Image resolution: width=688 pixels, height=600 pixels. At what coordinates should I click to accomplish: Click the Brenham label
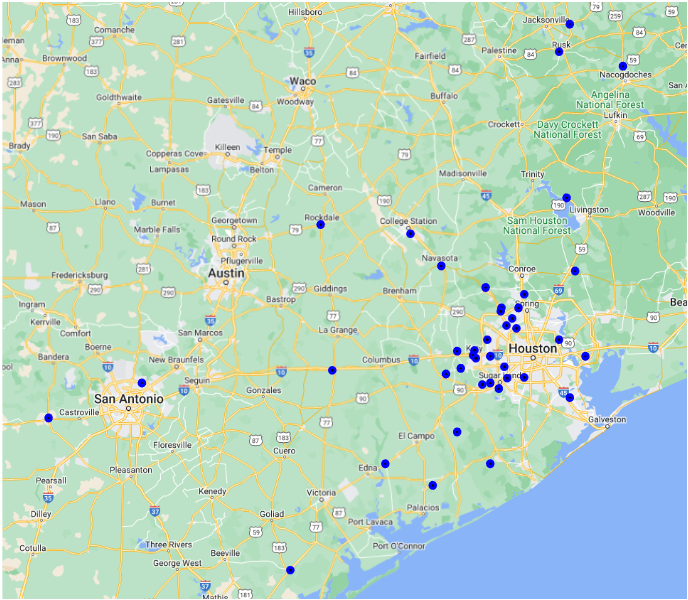coord(399,291)
